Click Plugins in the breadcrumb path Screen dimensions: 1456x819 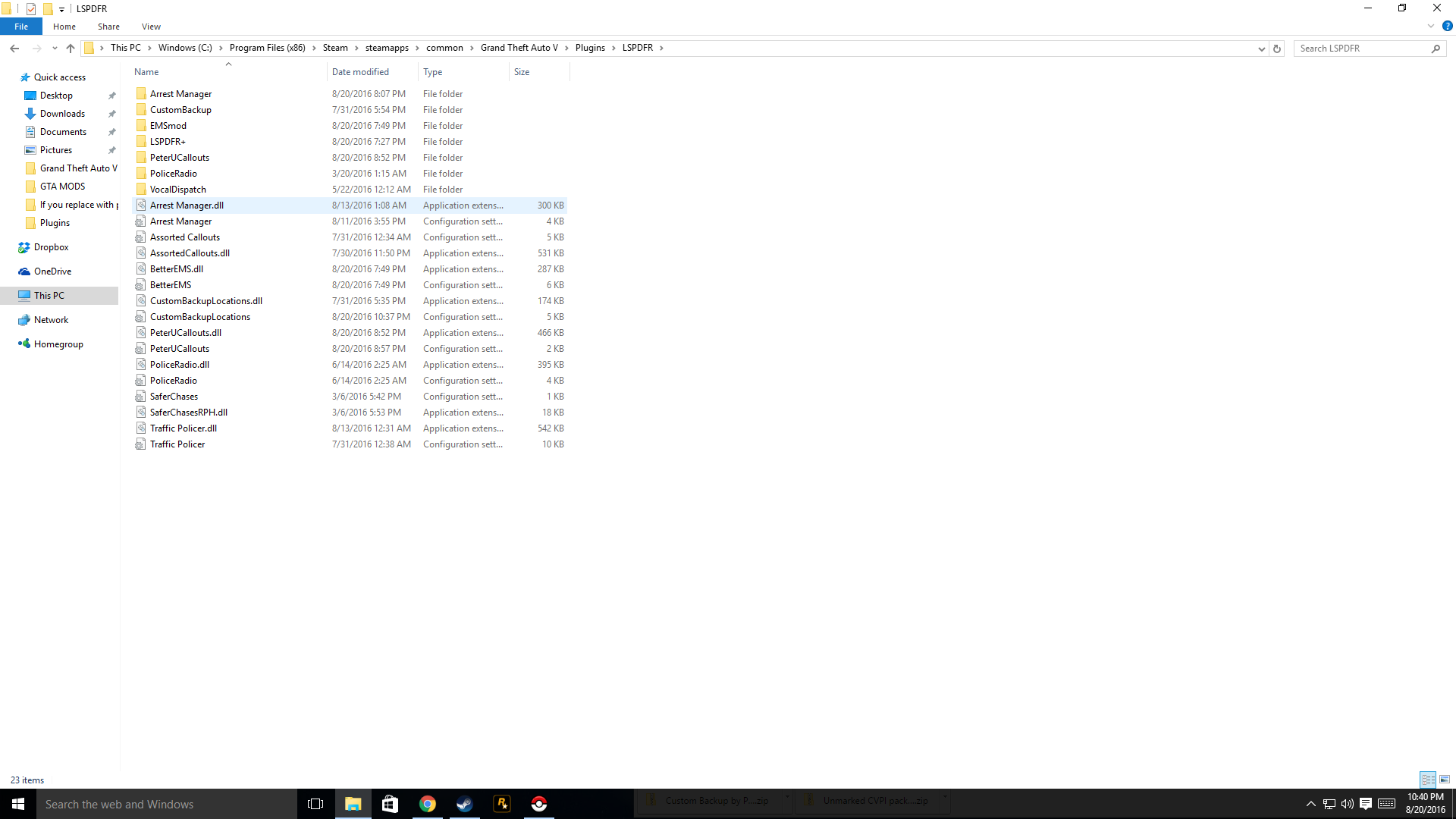coord(590,48)
